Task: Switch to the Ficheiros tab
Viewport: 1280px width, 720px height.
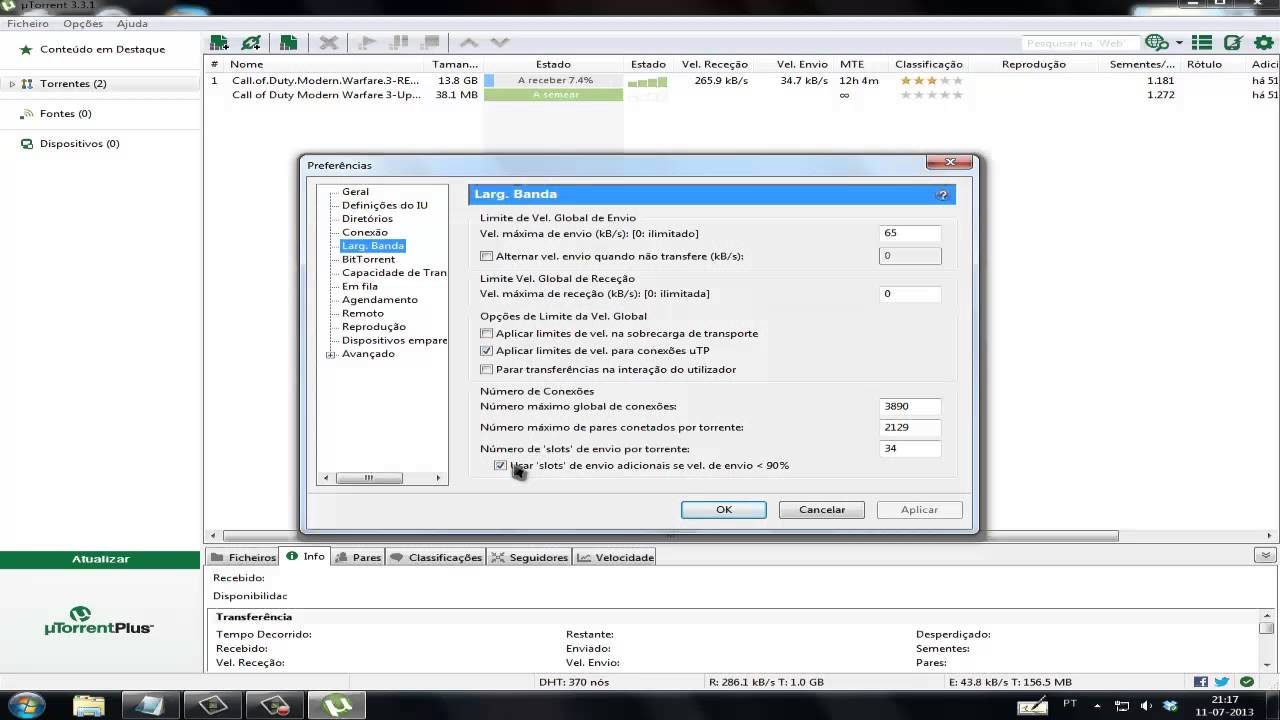Action: pyautogui.click(x=243, y=557)
